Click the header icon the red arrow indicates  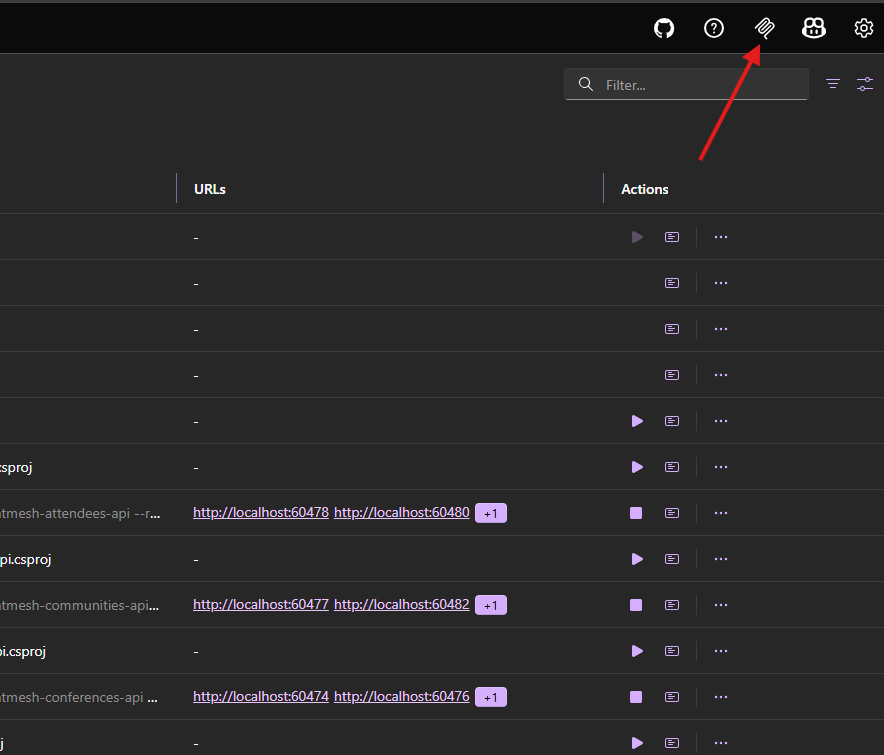click(764, 28)
